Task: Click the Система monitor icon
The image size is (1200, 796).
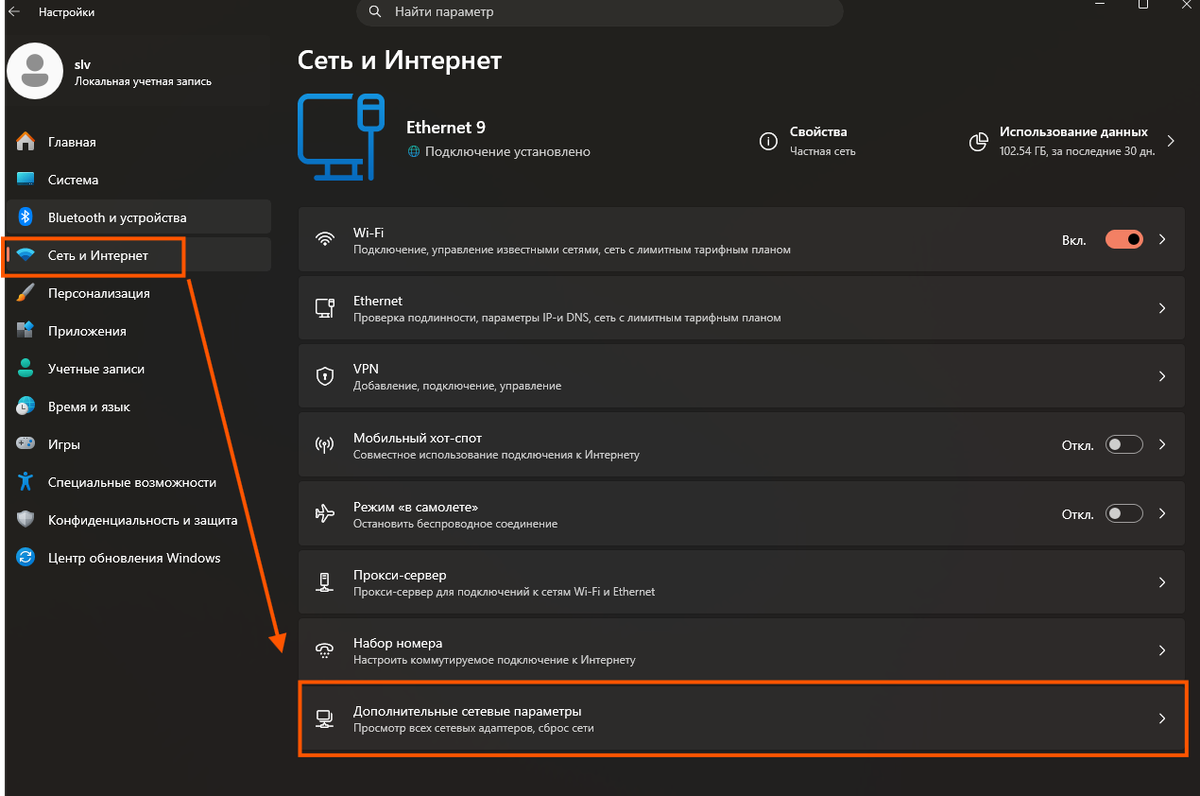Action: tap(26, 180)
